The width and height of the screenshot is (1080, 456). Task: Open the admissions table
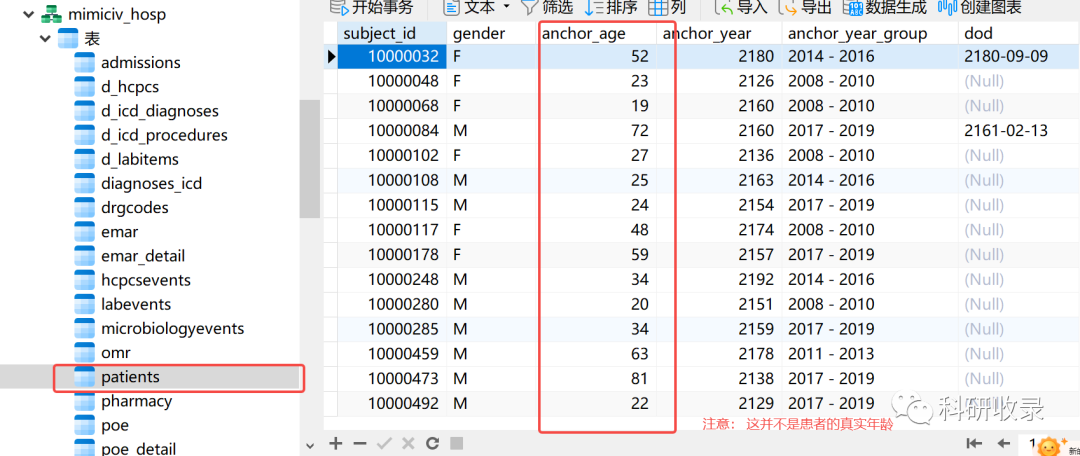tap(141, 63)
